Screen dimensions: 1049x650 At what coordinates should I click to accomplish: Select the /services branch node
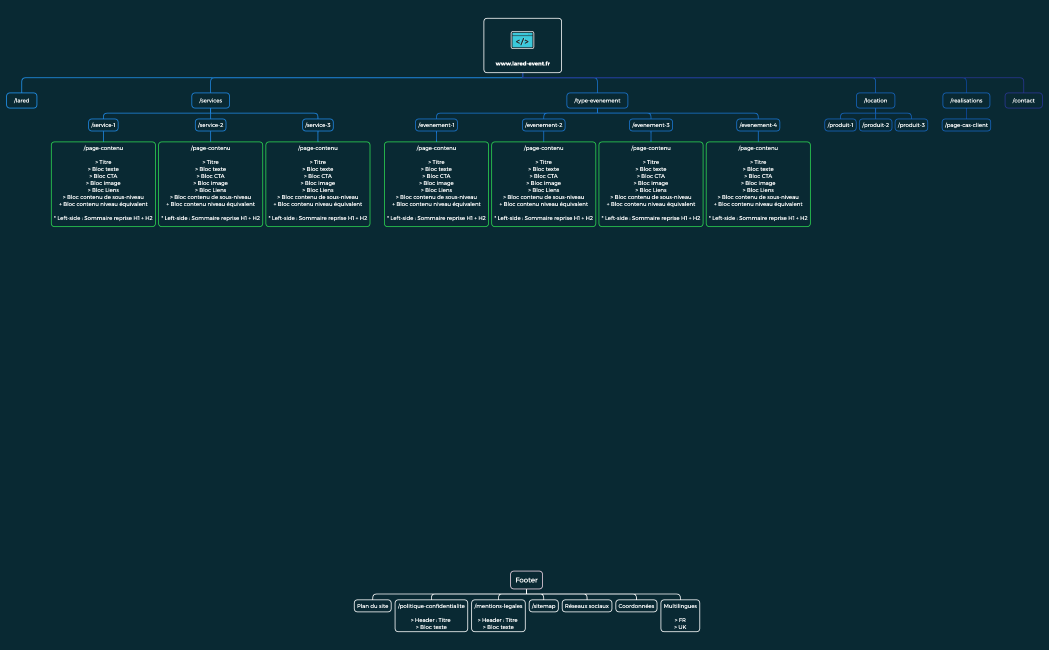210,100
